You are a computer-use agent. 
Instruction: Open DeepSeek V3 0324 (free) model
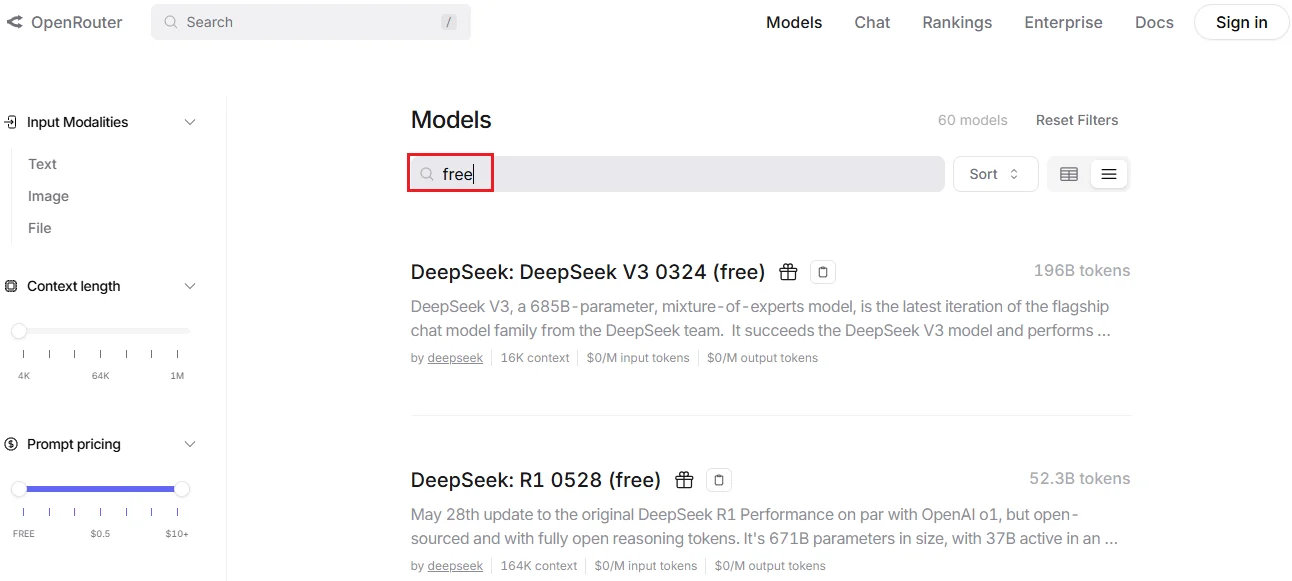click(x=588, y=272)
